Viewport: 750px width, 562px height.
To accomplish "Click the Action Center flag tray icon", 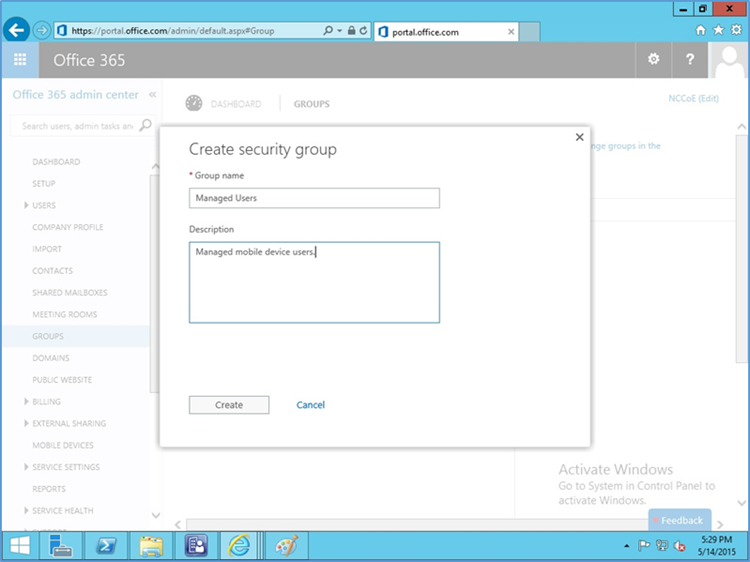I will pyautogui.click(x=644, y=545).
